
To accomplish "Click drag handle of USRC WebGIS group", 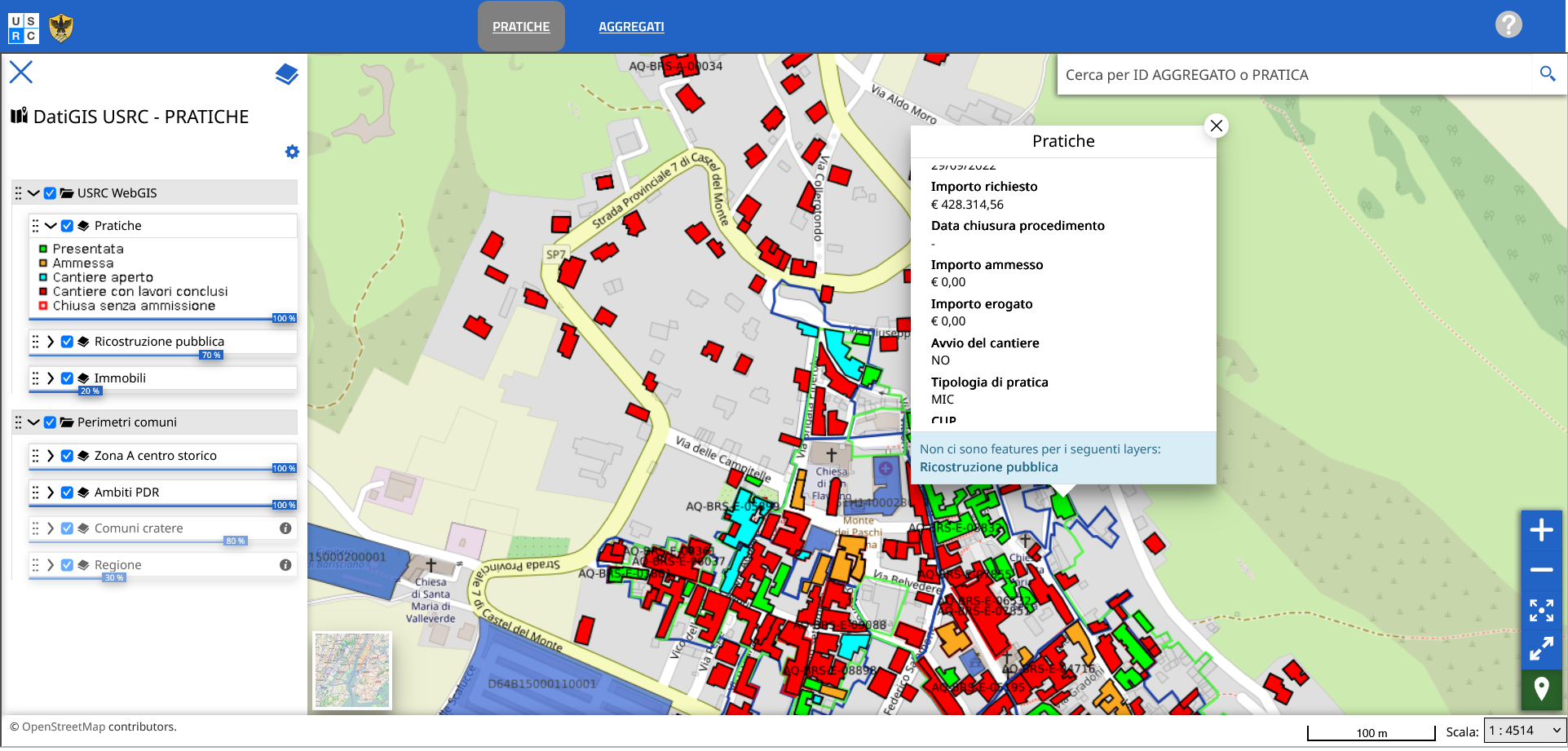I will click(18, 193).
